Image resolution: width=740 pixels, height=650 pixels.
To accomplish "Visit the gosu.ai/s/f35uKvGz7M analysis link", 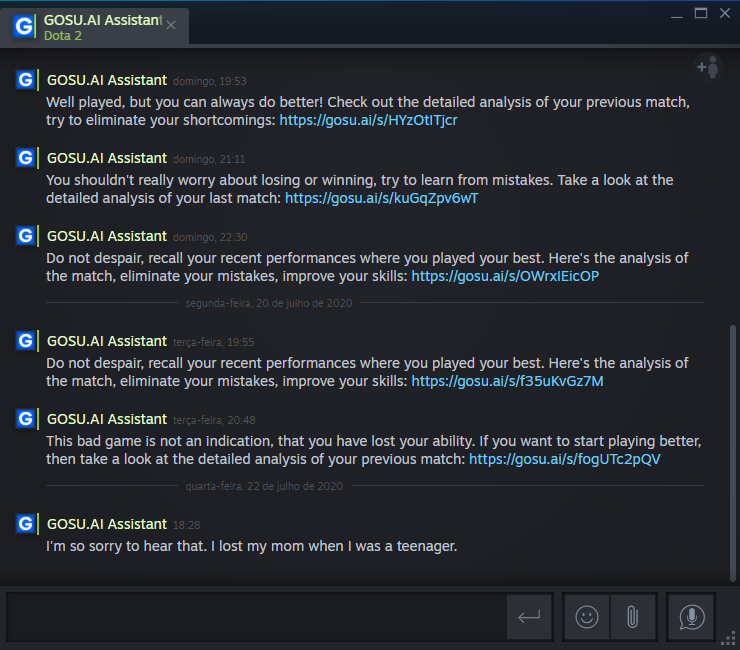I will 507,381.
